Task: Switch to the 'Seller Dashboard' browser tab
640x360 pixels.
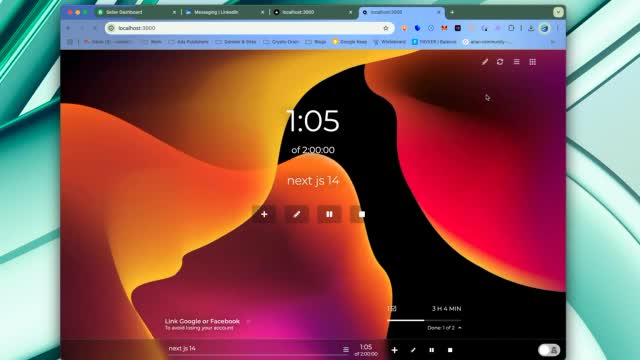Action: [x=136, y=12]
